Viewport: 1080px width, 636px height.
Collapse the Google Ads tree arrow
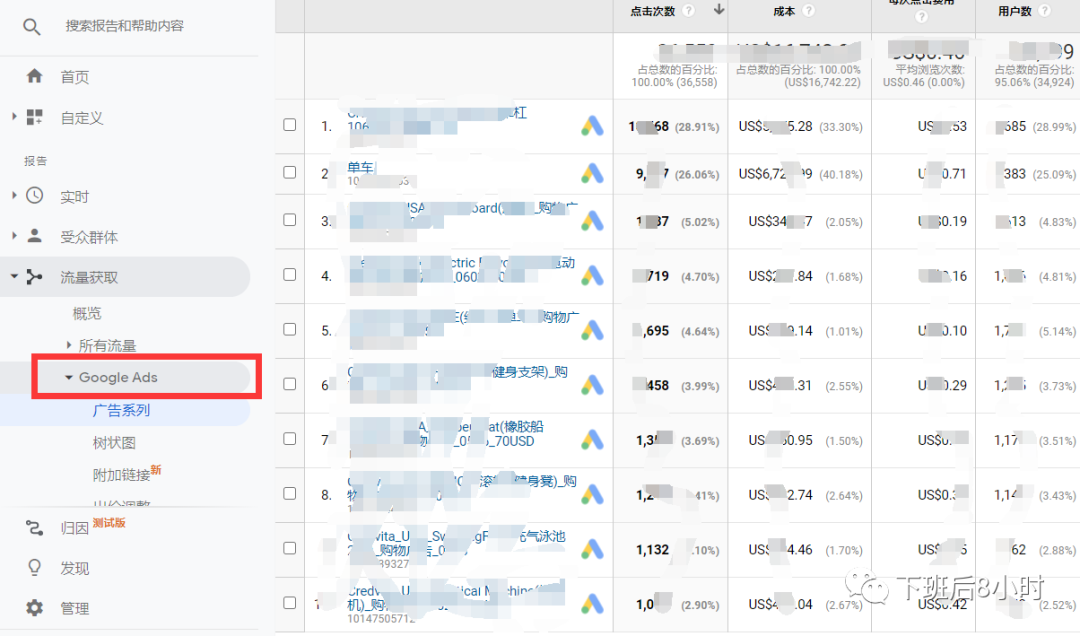coord(68,378)
